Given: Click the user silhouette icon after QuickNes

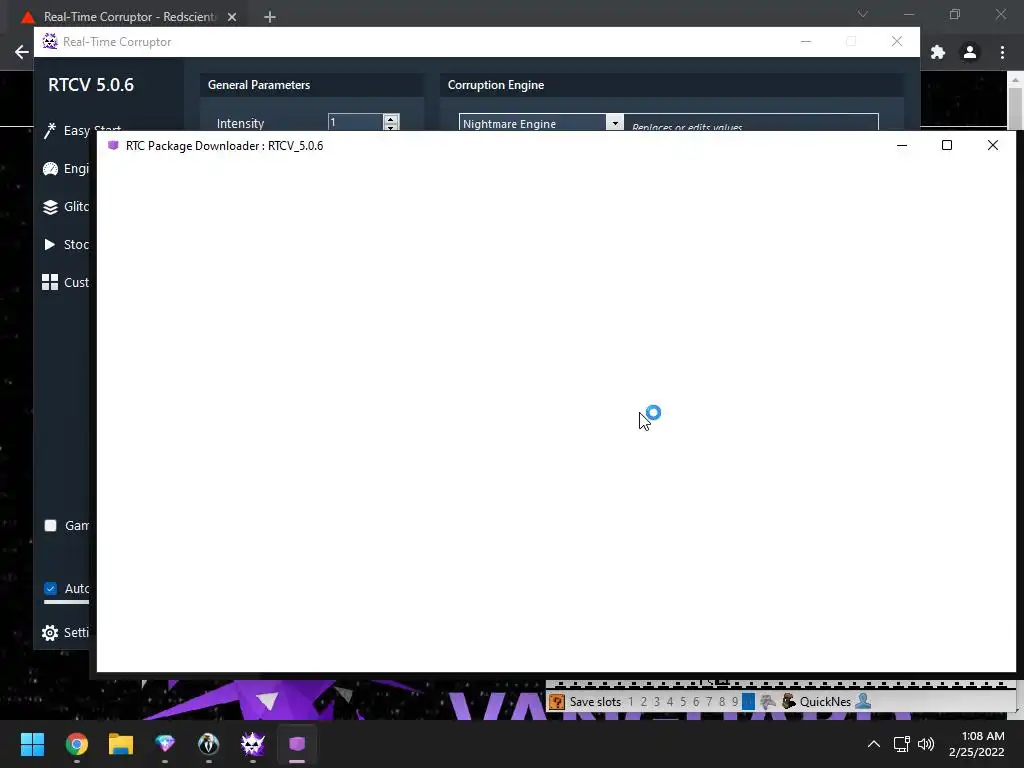Looking at the screenshot, I should [x=863, y=701].
